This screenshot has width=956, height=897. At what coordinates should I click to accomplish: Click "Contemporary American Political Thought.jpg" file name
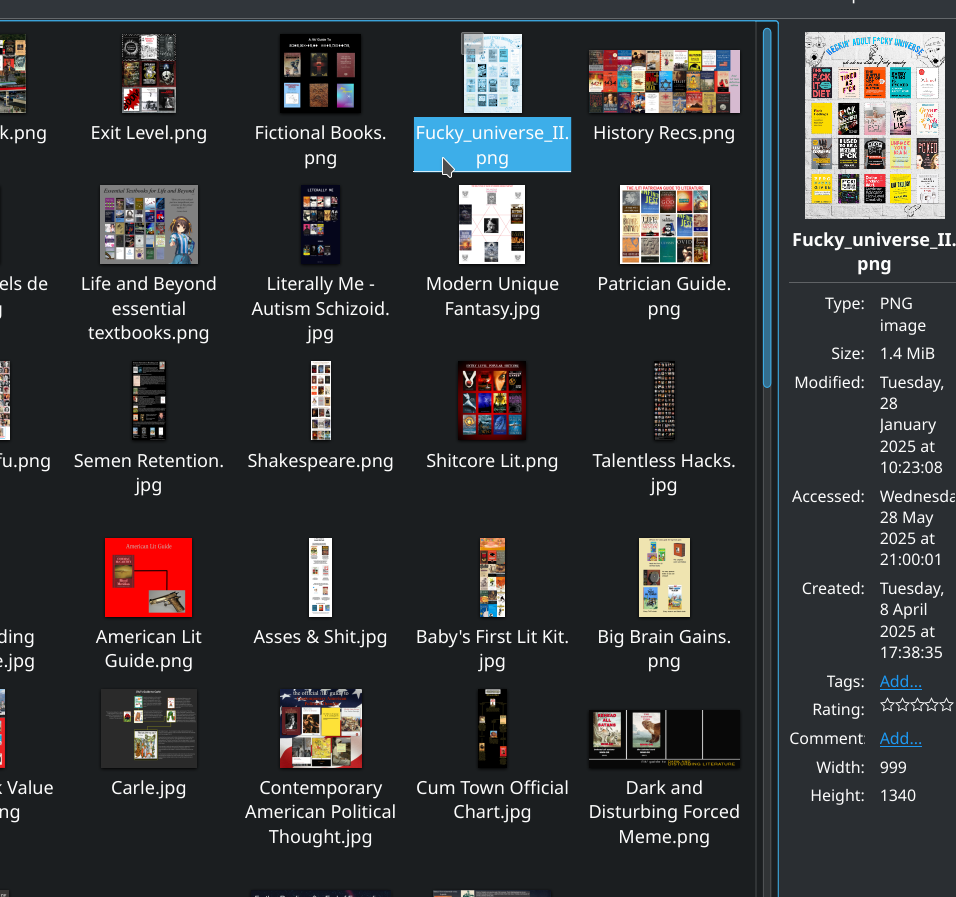click(320, 812)
